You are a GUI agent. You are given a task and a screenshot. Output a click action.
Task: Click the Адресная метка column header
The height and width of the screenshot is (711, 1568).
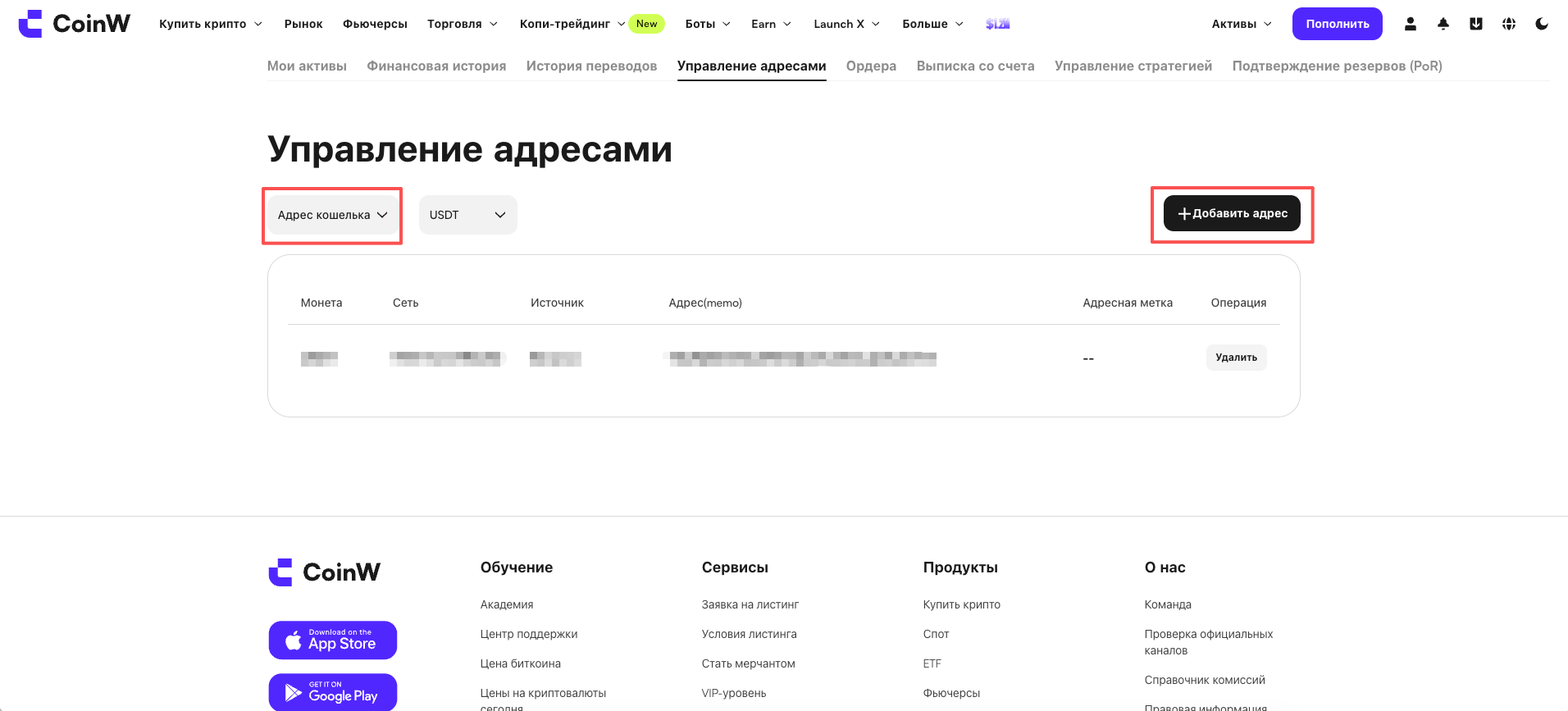1128,303
